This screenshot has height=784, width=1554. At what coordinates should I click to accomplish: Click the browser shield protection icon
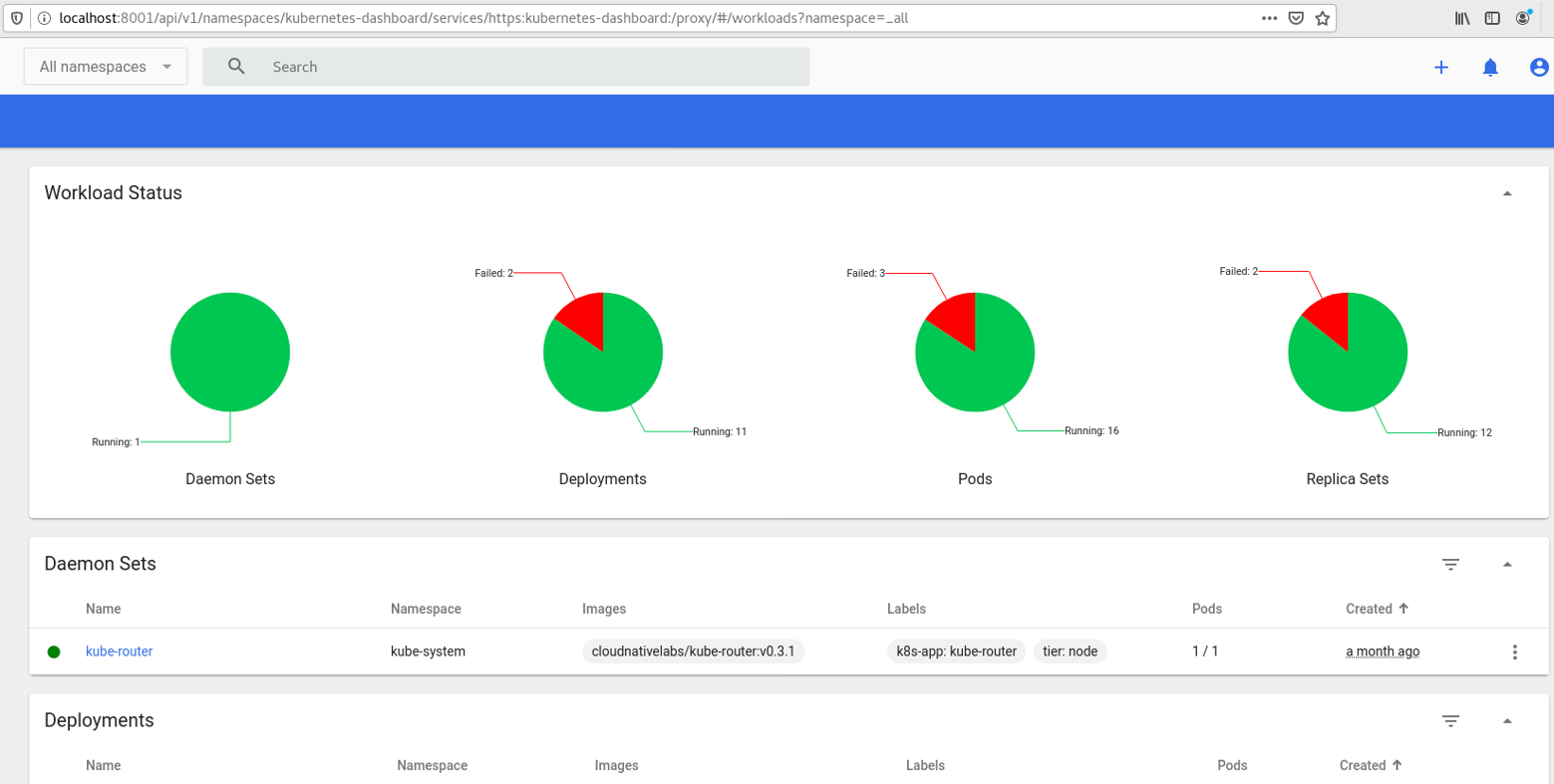click(x=15, y=17)
